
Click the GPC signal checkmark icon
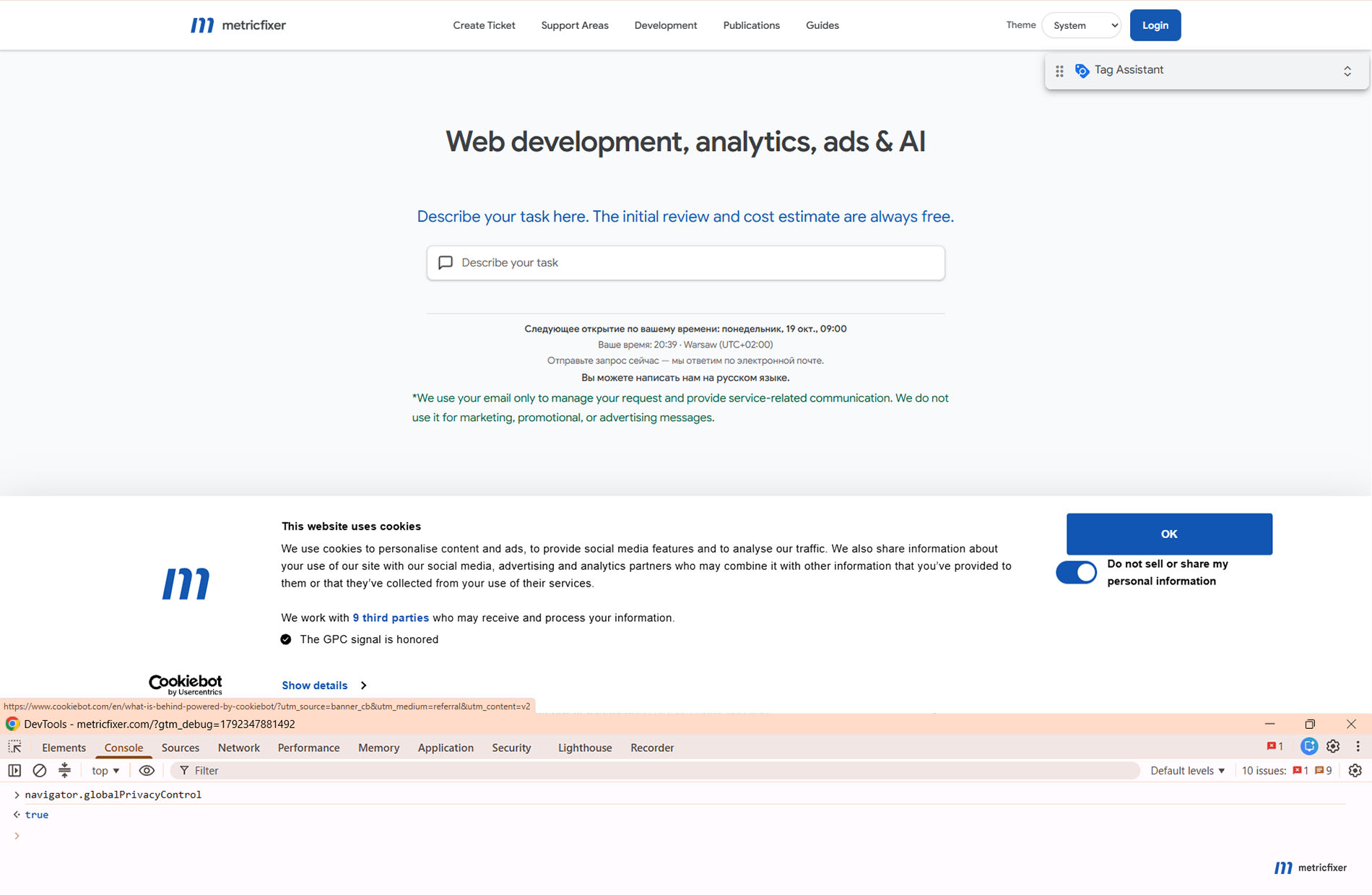point(286,639)
